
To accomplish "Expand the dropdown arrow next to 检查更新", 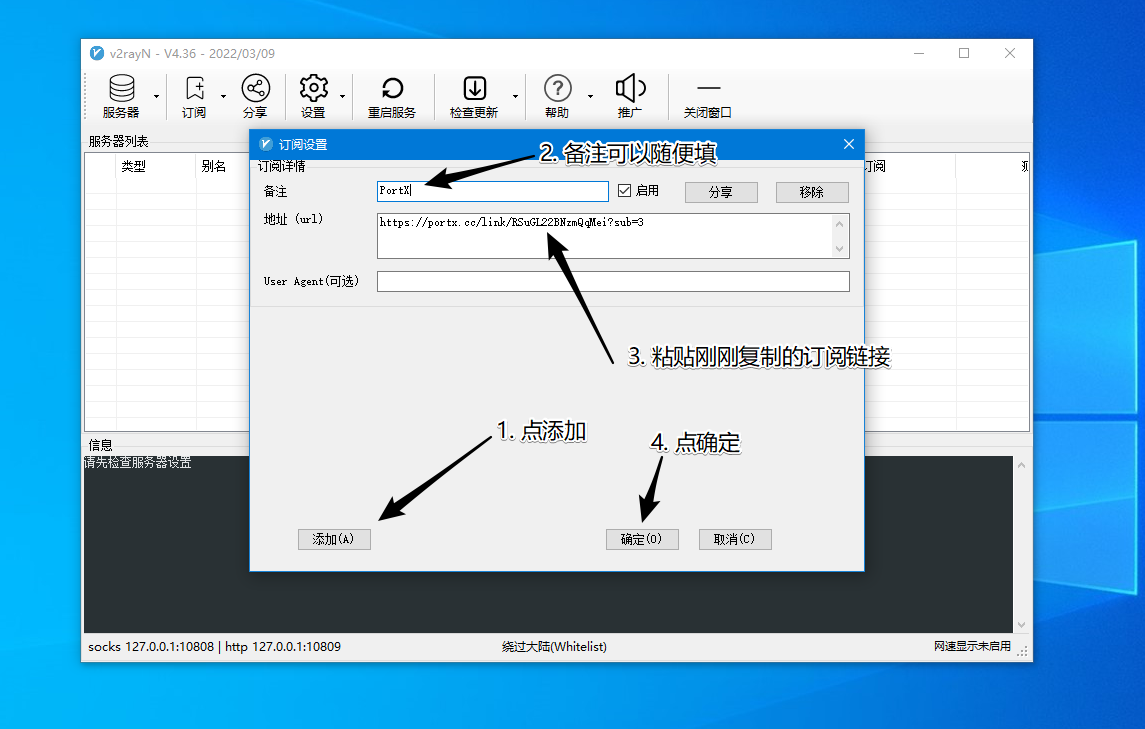I will pos(516,97).
